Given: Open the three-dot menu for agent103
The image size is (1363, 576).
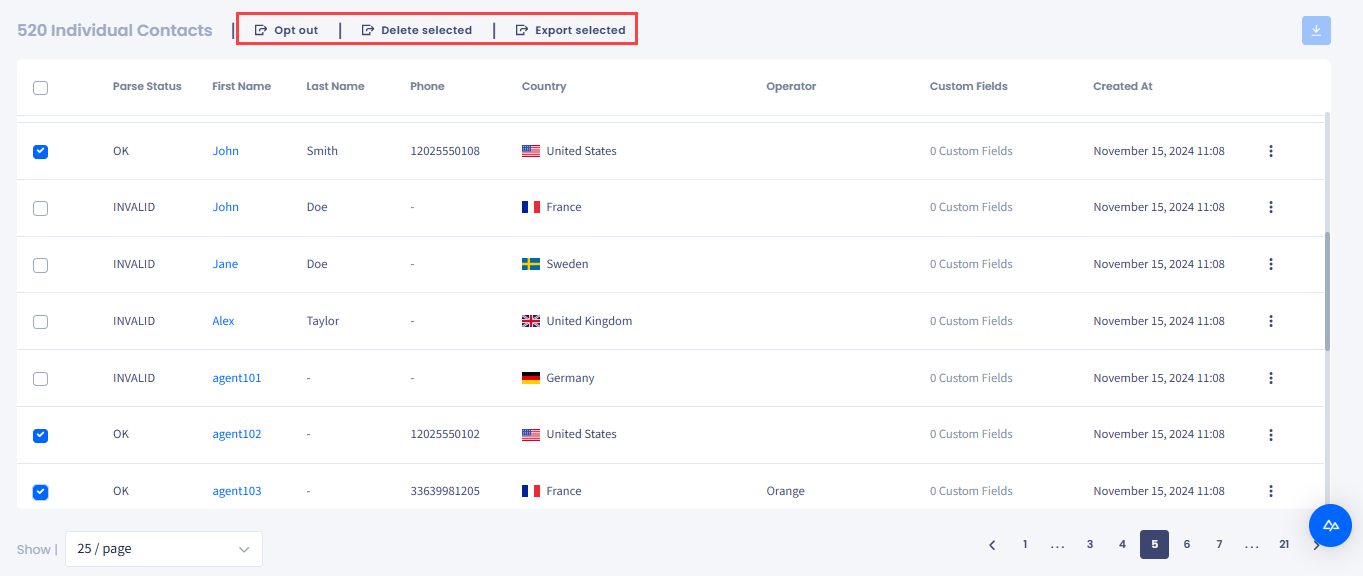Looking at the screenshot, I should pyautogui.click(x=1271, y=491).
